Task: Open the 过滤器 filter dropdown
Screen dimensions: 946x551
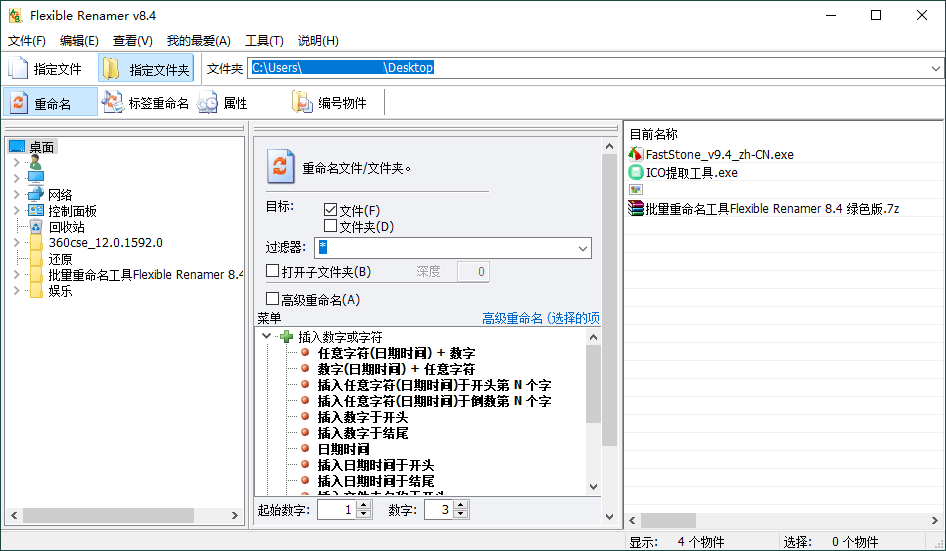Action: tap(582, 249)
